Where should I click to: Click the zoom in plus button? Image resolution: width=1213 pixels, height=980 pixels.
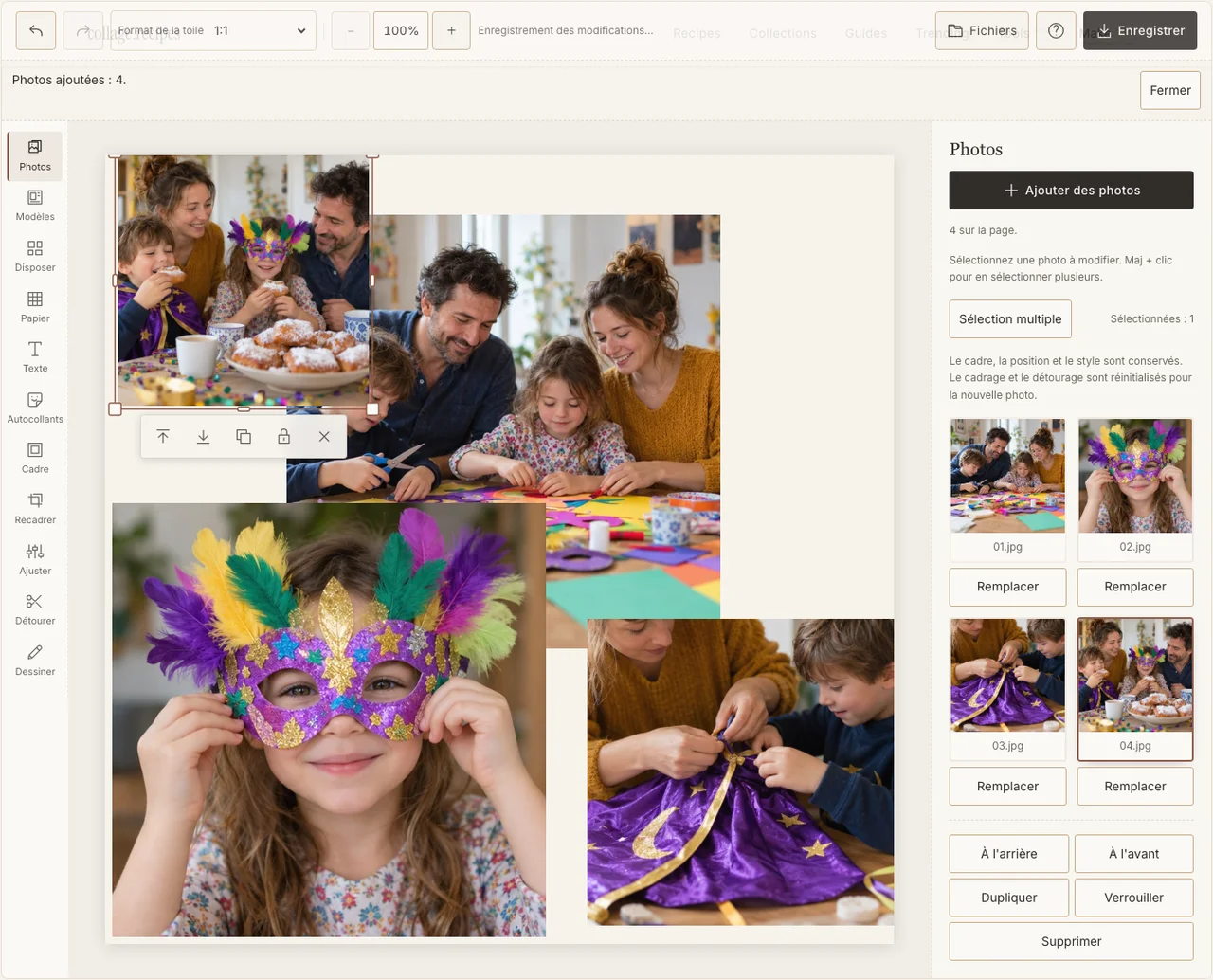(x=451, y=30)
